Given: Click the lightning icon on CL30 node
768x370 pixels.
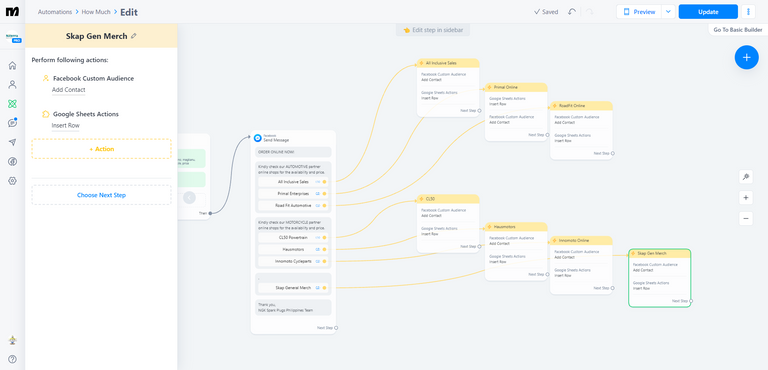Looking at the screenshot, I should 421,199.
